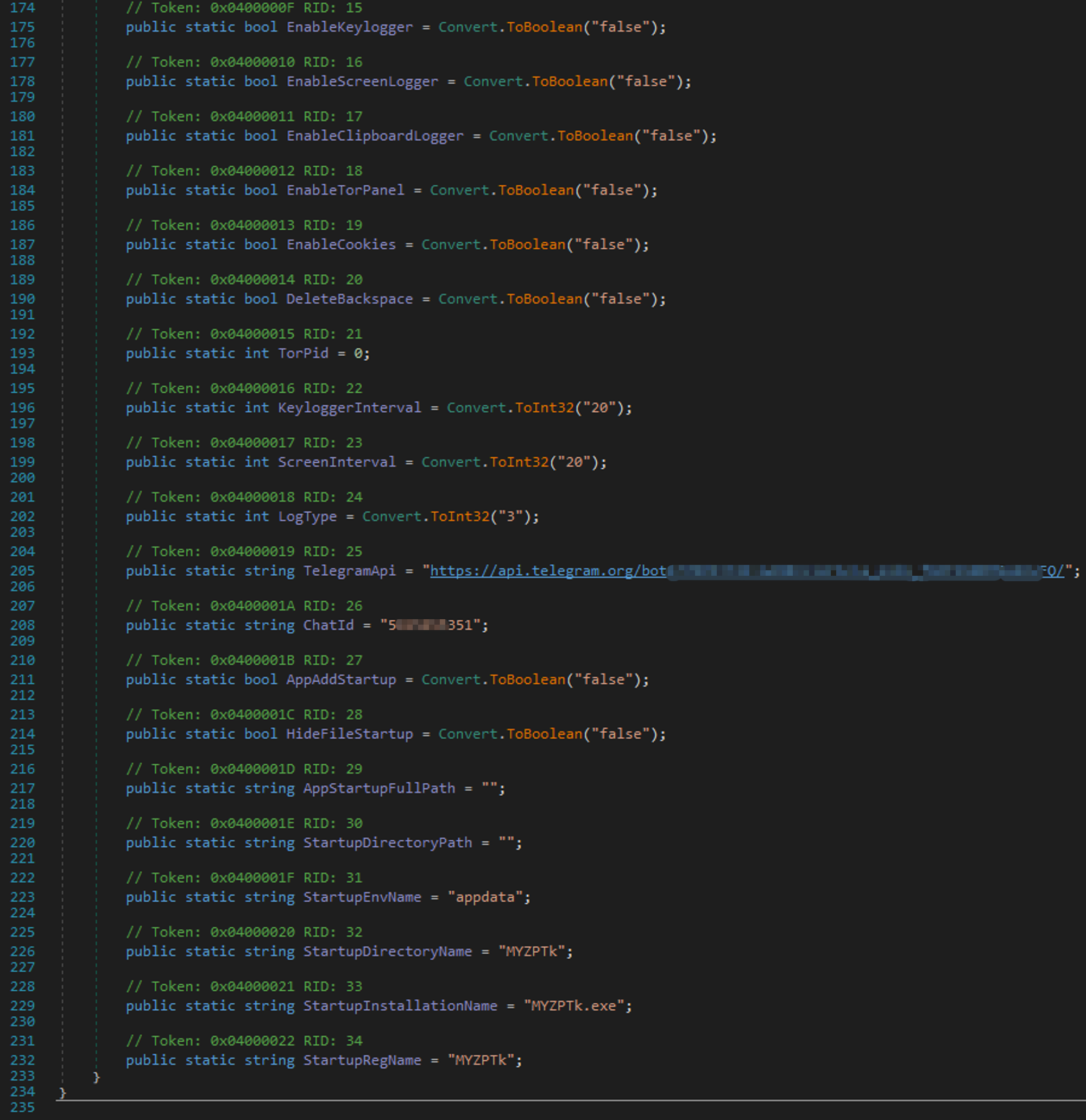Click the EnableTorPanel identifier

(x=345, y=190)
